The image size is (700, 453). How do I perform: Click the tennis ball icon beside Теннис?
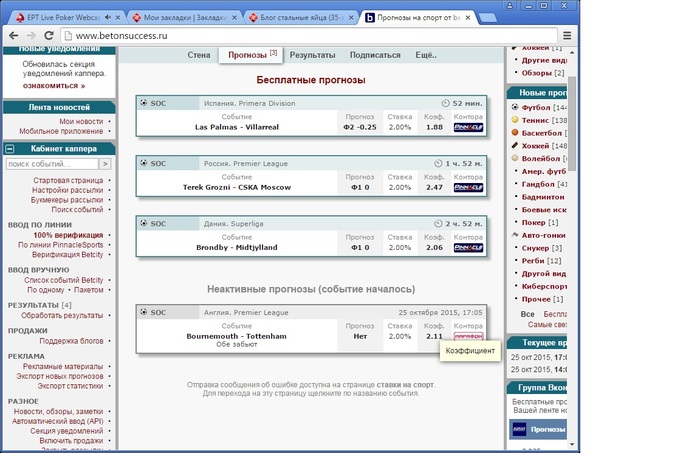pyautogui.click(x=515, y=120)
